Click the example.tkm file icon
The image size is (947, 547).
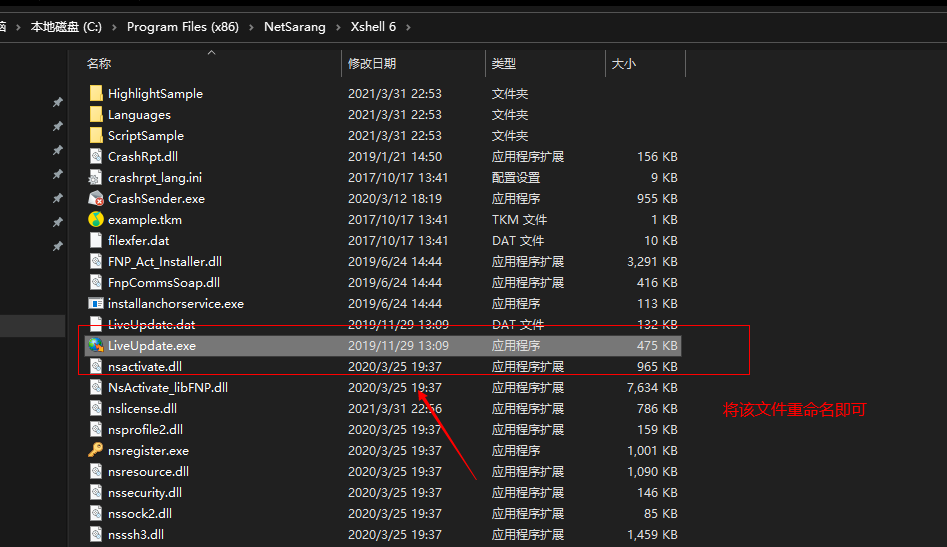[x=95, y=219]
